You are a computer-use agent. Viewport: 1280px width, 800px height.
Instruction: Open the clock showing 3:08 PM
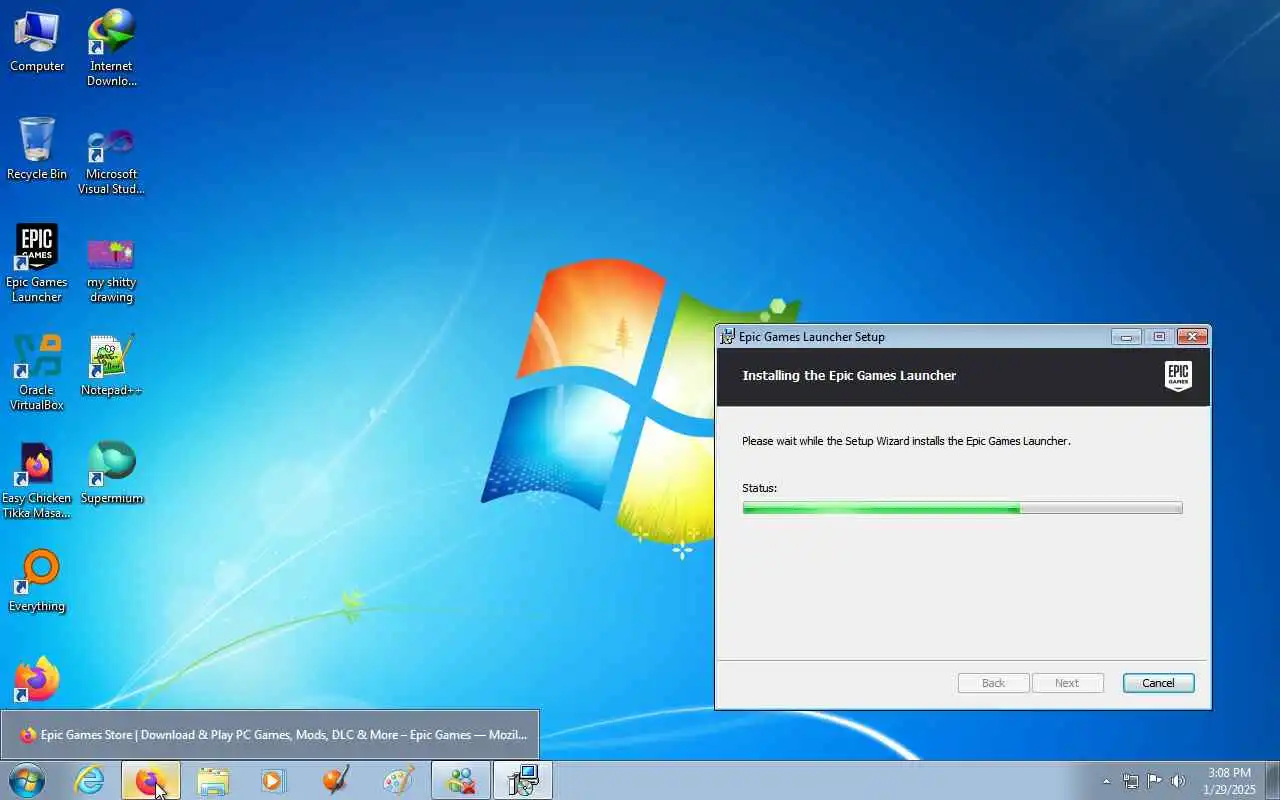tap(1229, 781)
